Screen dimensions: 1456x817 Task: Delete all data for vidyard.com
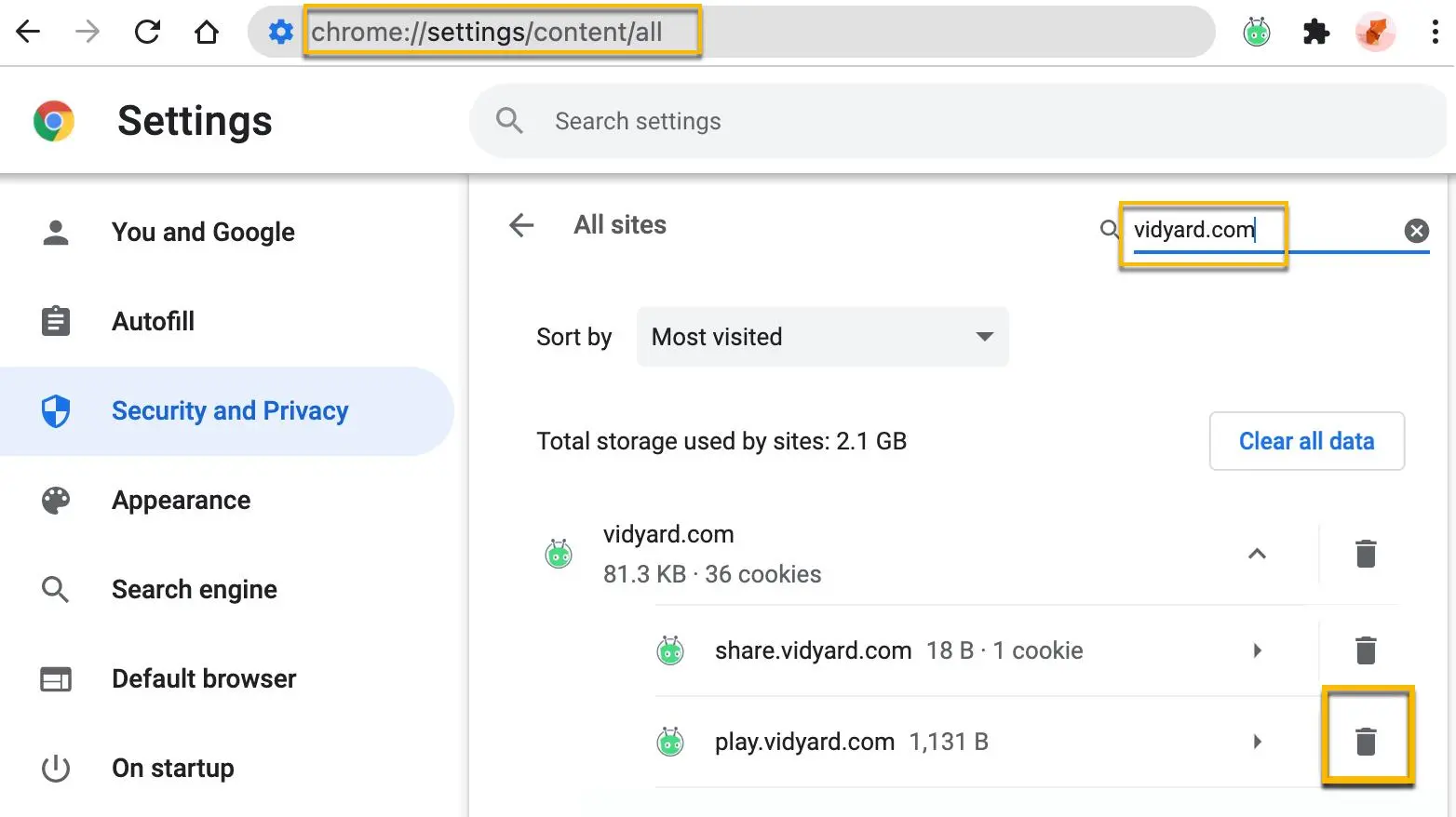[x=1366, y=554]
